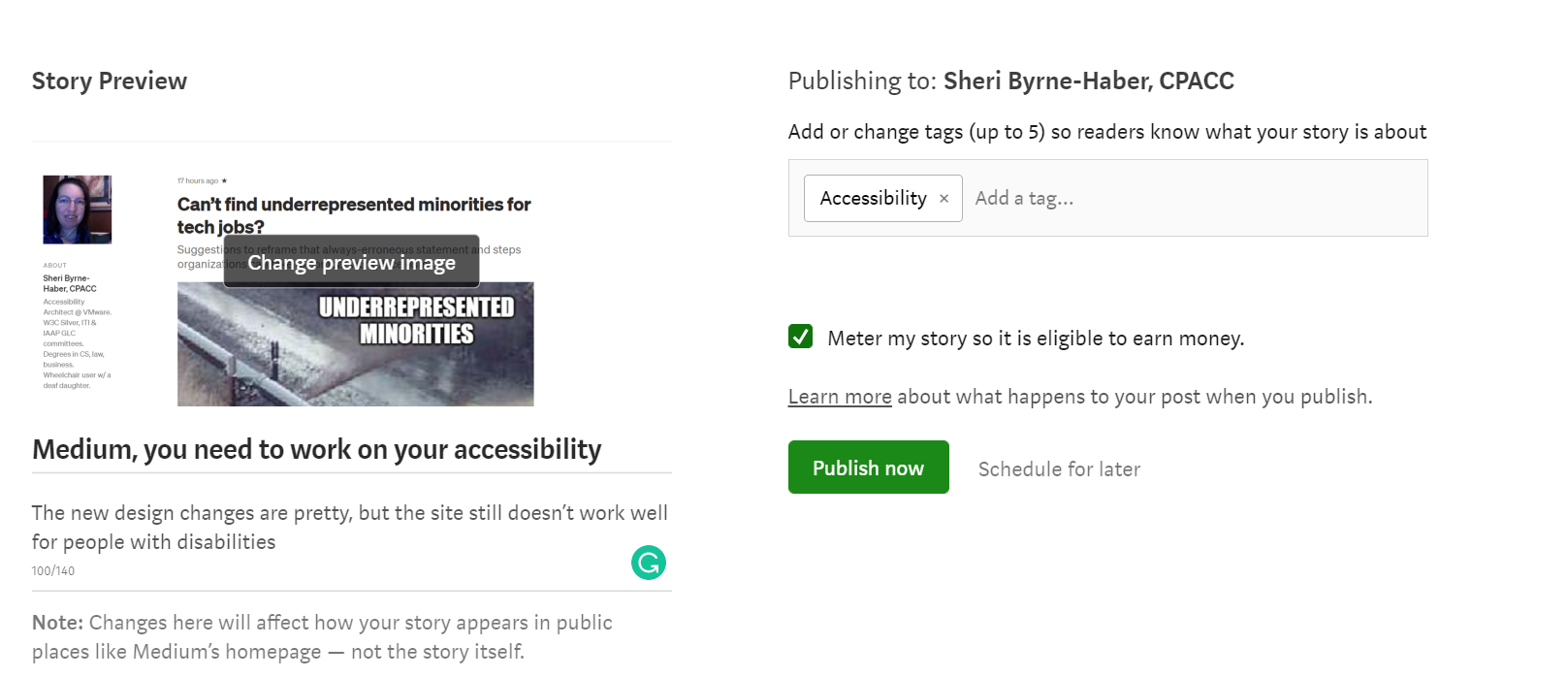Screen dimensions: 1568x678
Task: Untick Meter my story checkbox
Action: (801, 337)
